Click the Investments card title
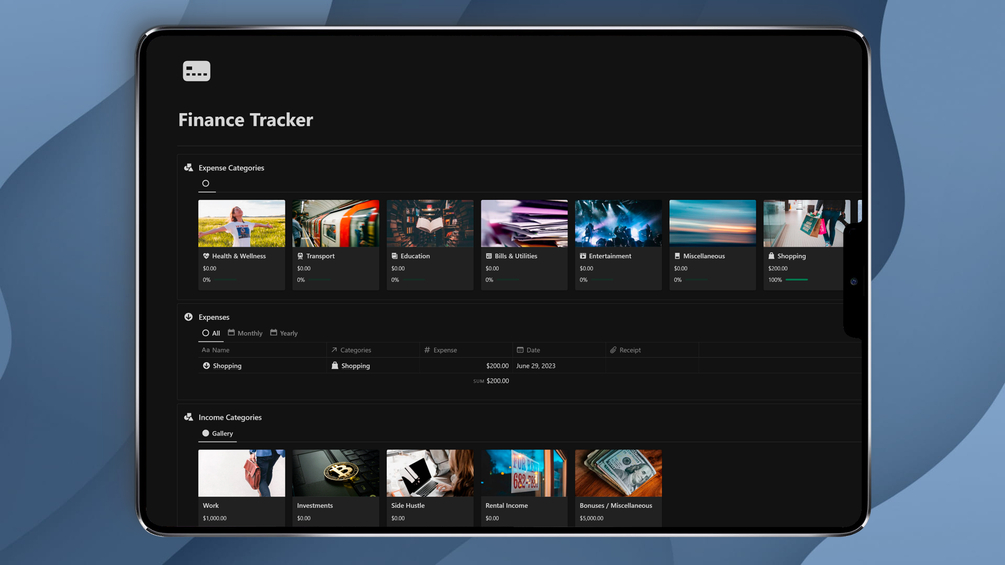The width and height of the screenshot is (1005, 565). (x=315, y=505)
